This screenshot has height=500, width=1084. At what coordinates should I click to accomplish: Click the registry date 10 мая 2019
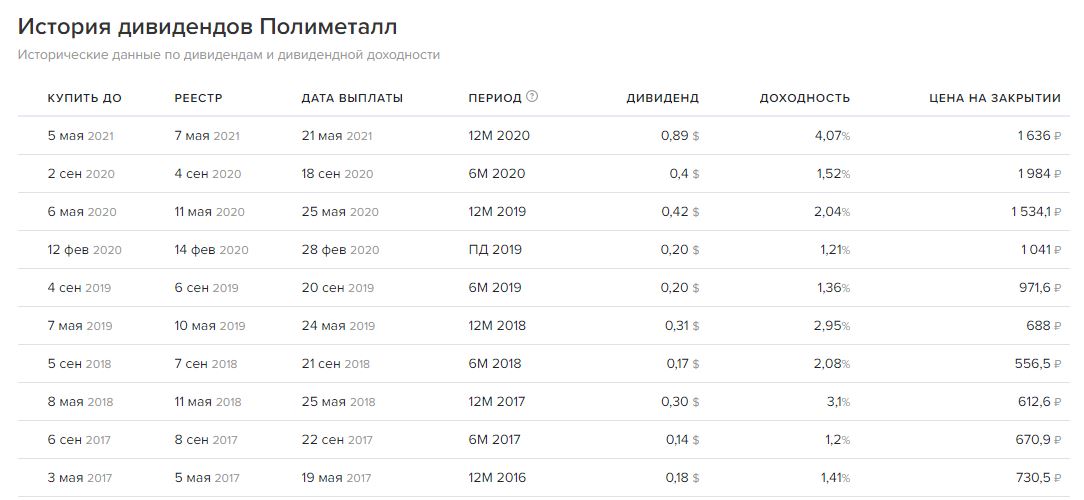[209, 326]
